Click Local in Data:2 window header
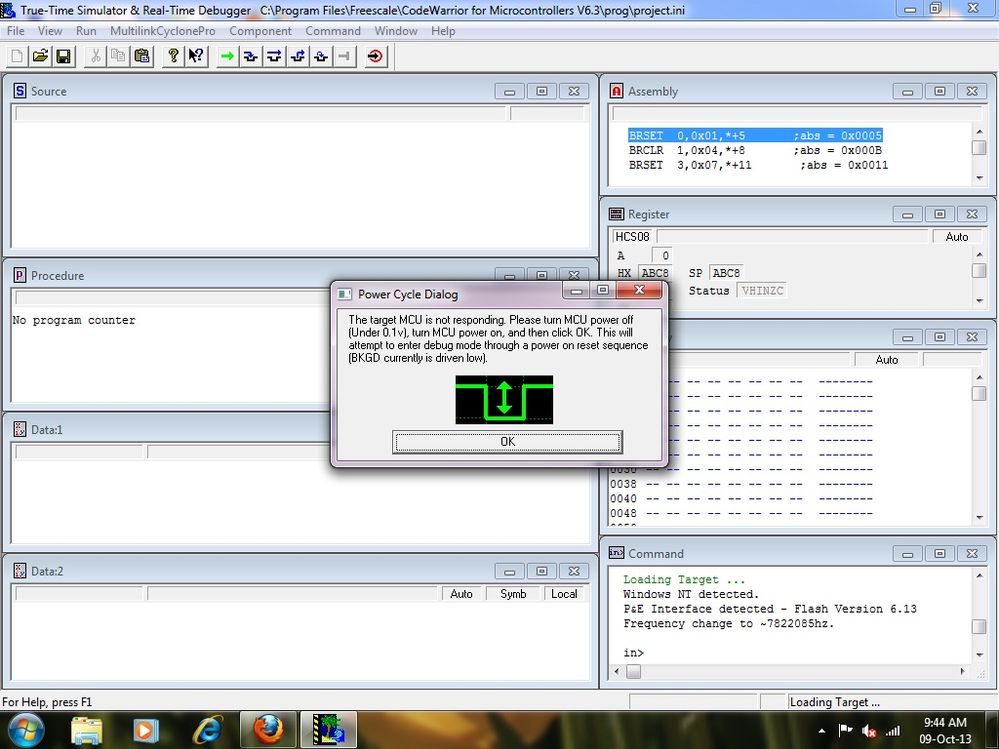 click(x=564, y=594)
